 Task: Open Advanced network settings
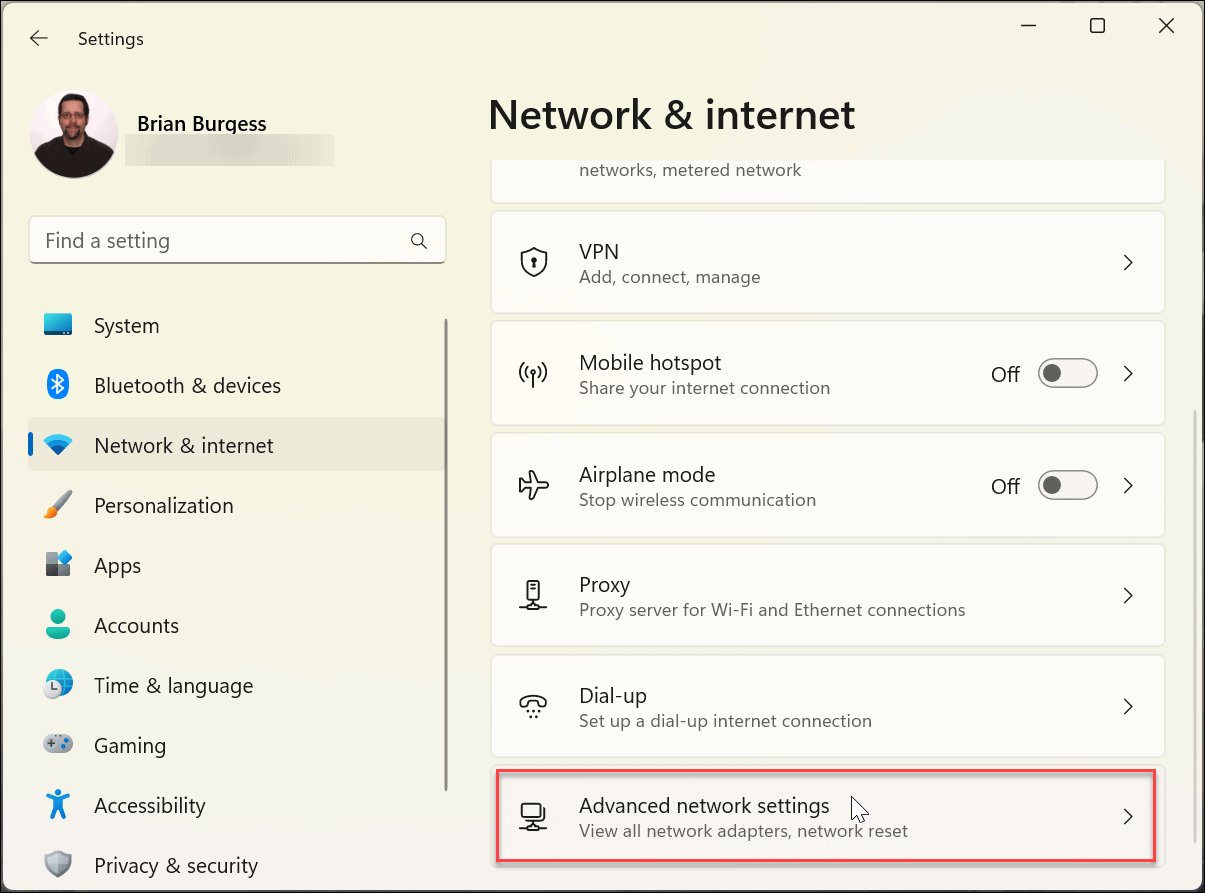(x=827, y=817)
